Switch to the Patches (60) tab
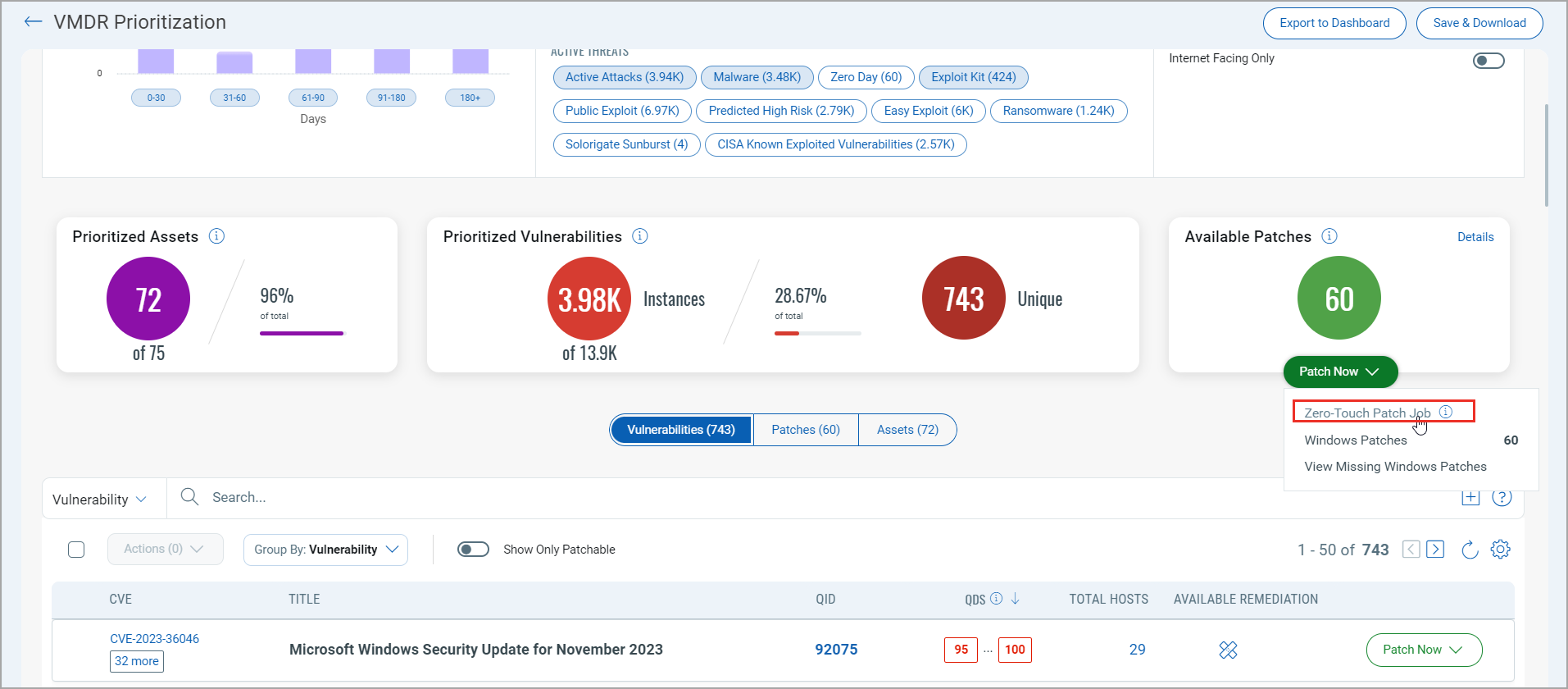The width and height of the screenshot is (1568, 689). [x=805, y=430]
